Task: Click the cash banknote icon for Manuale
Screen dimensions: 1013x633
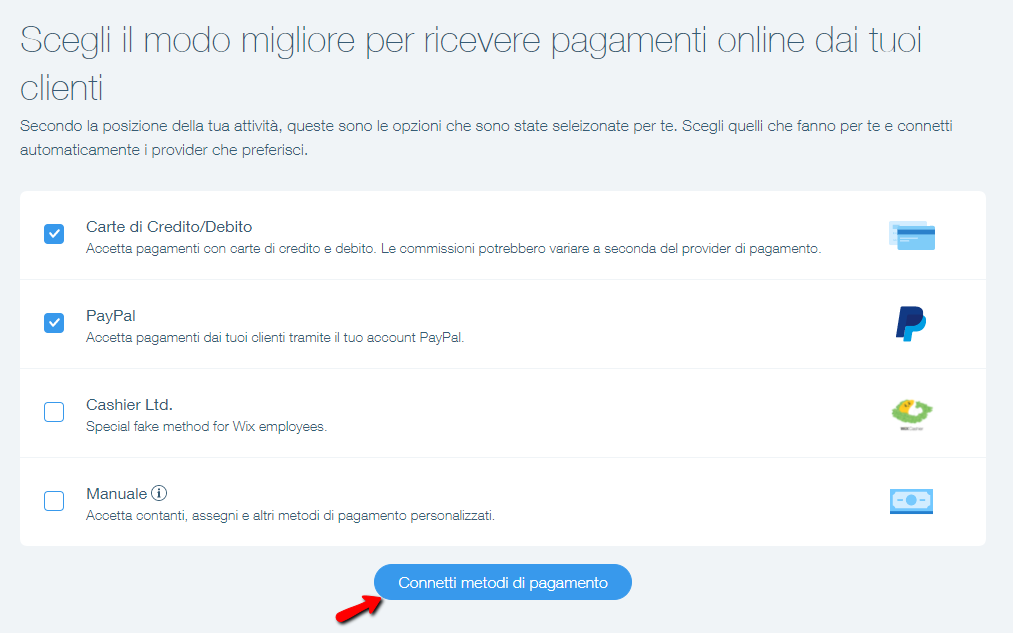Action: pos(912,501)
